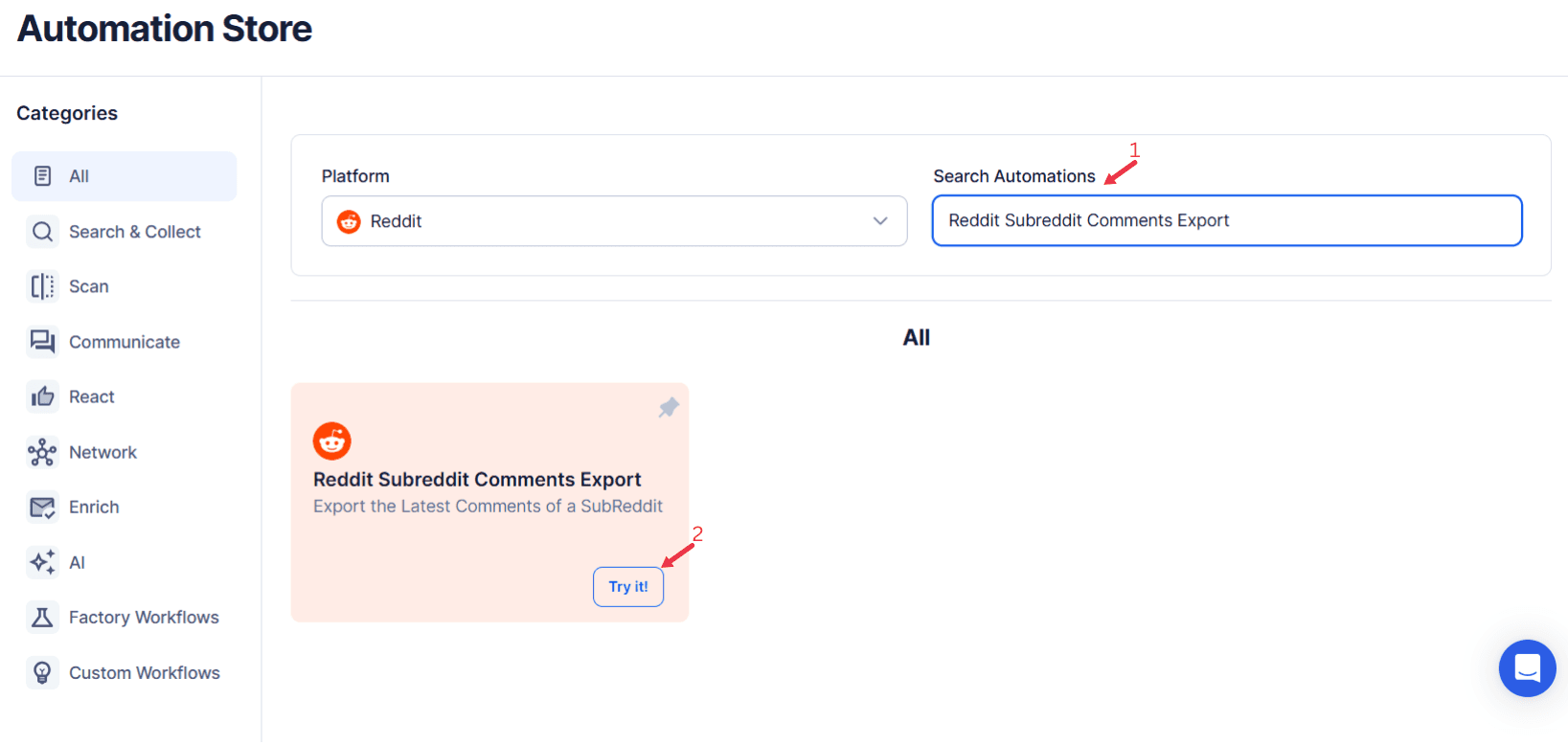The height and width of the screenshot is (746, 1568).
Task: Click the Scan category icon
Action: point(42,285)
